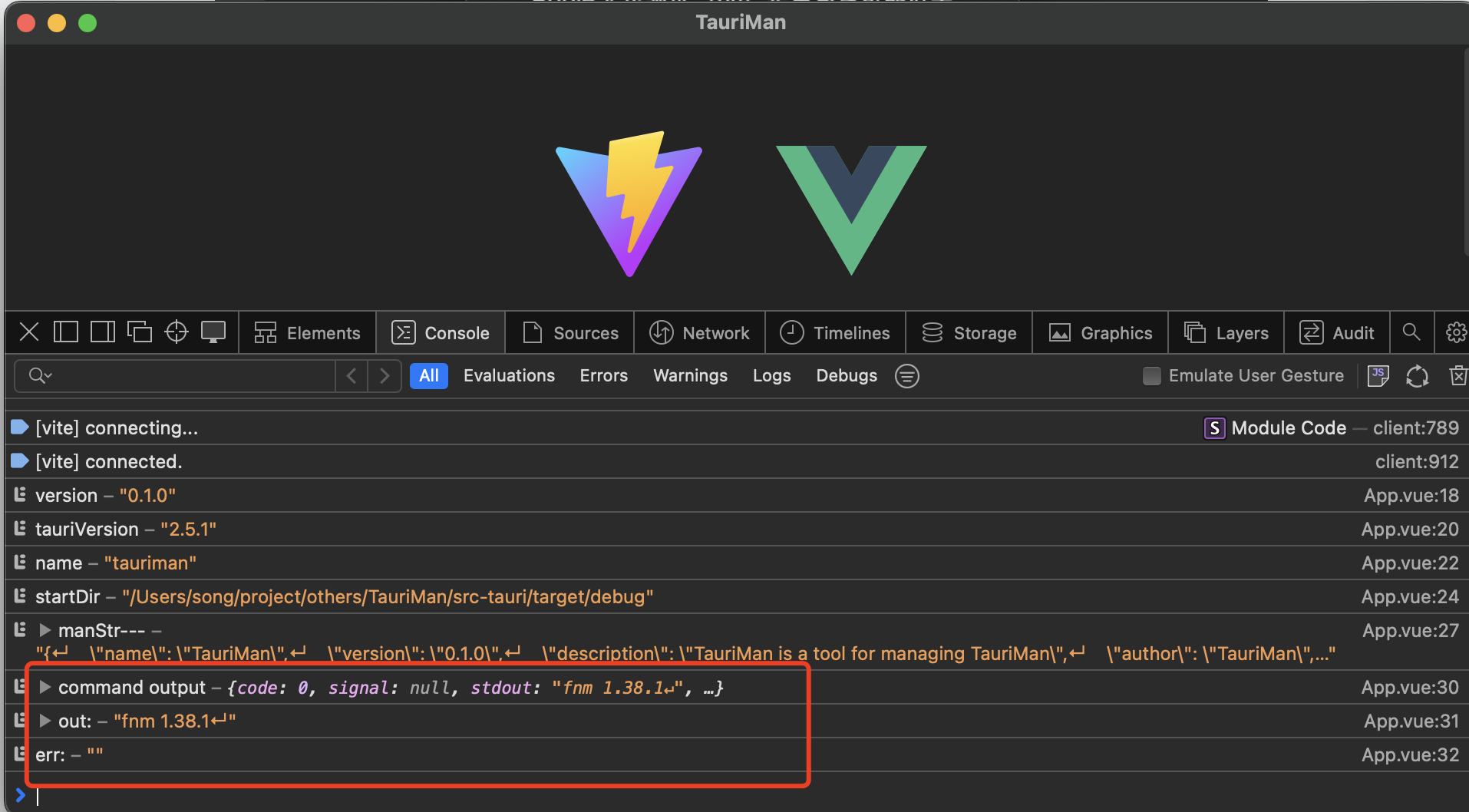Select the startDir path log row
Image resolution: width=1469 pixels, height=812 pixels.
click(x=737, y=596)
